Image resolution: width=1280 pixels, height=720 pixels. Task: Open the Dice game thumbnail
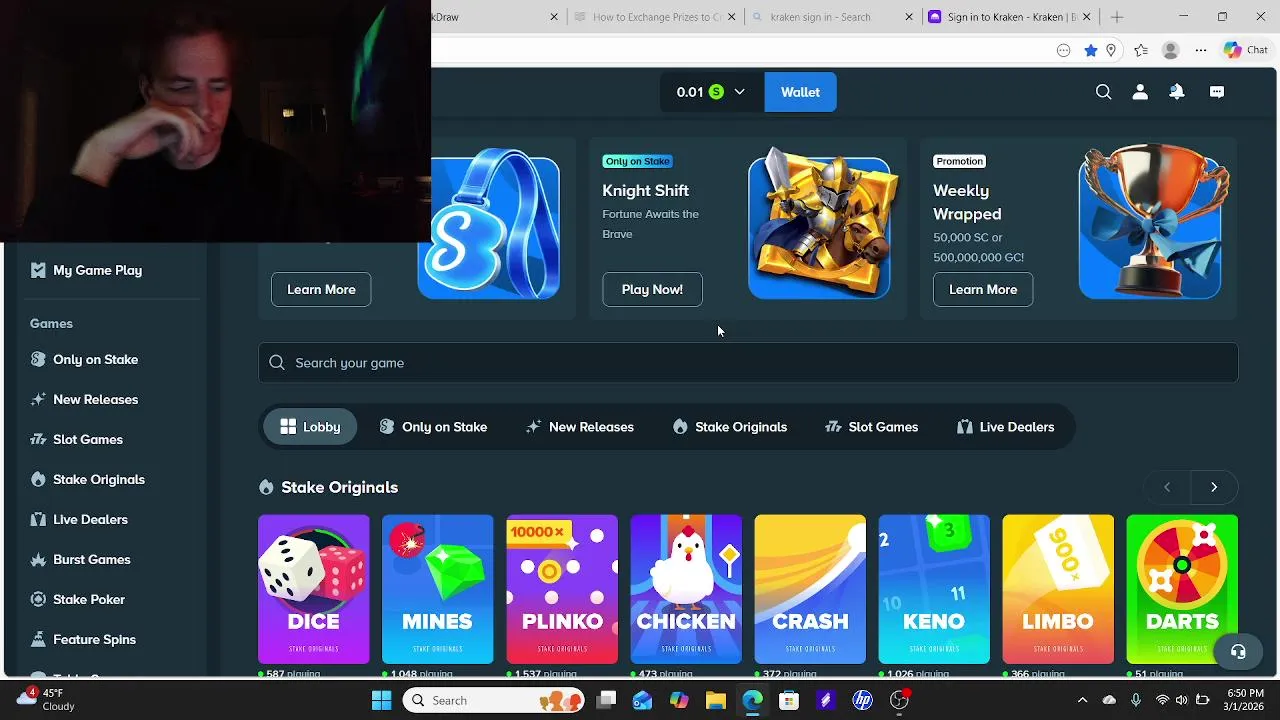pyautogui.click(x=314, y=589)
